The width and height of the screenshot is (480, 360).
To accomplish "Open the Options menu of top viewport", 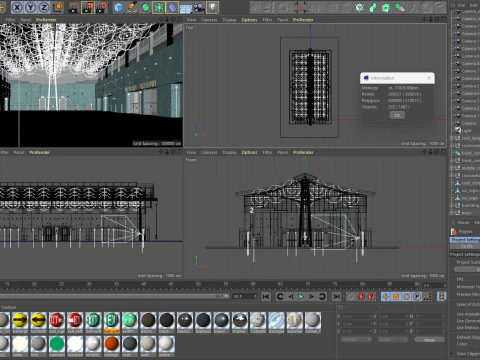I will point(249,20).
